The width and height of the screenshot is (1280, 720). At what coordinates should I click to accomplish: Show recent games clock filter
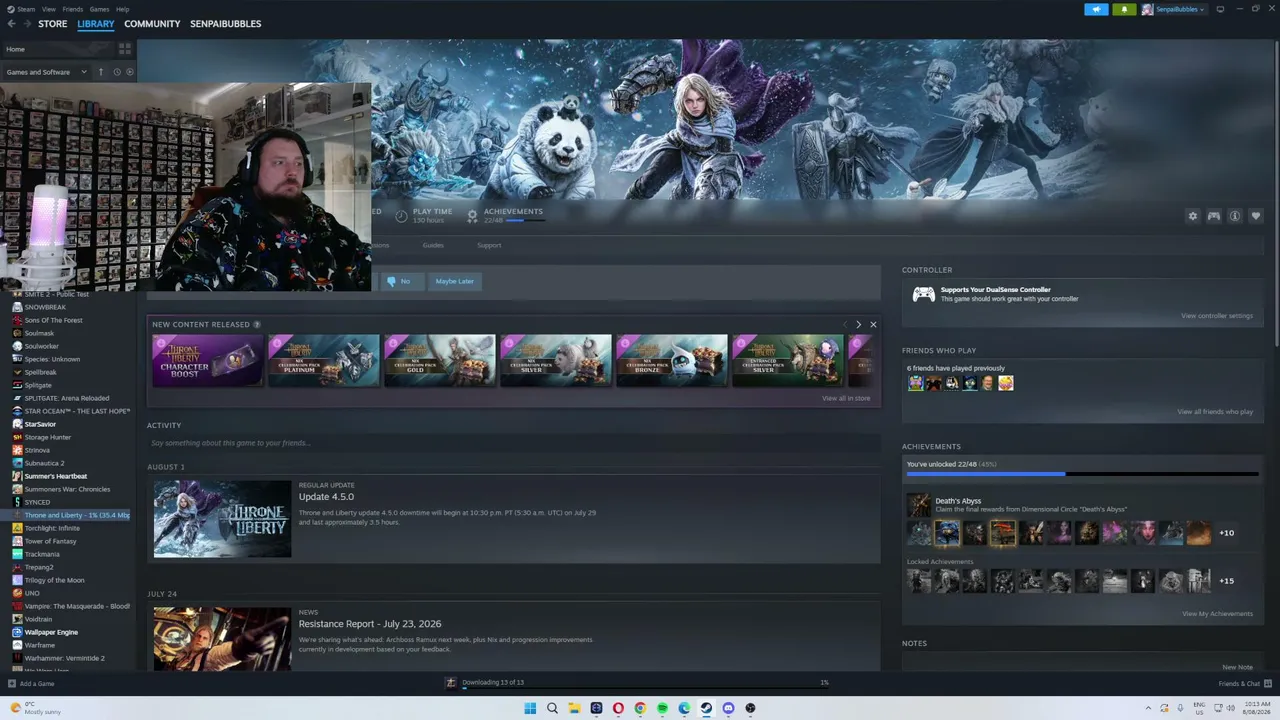click(116, 72)
